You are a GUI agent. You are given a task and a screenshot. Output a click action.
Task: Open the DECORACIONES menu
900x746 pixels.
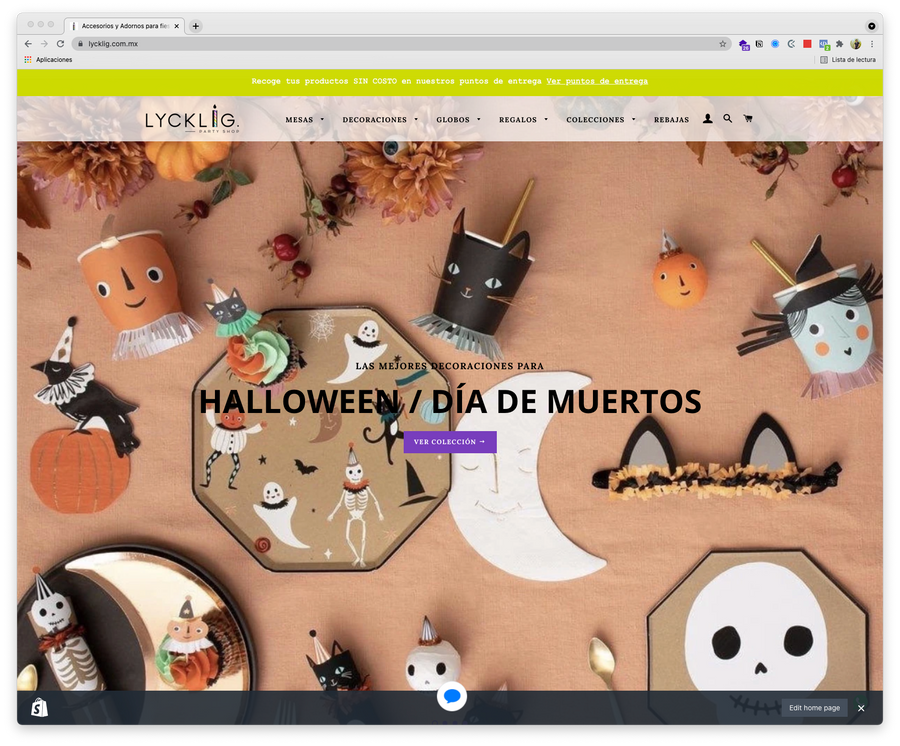click(x=374, y=119)
